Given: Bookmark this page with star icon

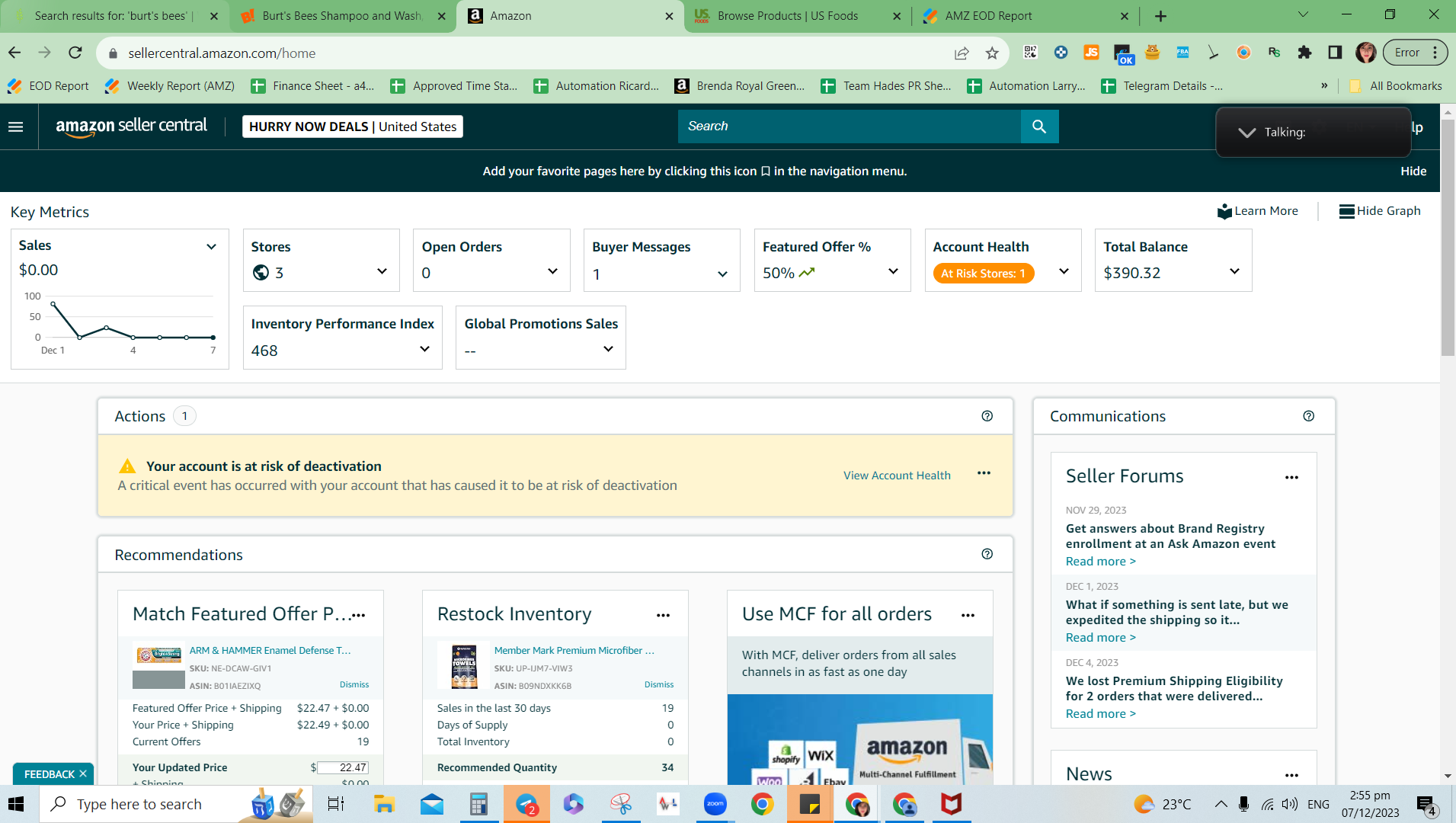Looking at the screenshot, I should click(x=992, y=53).
